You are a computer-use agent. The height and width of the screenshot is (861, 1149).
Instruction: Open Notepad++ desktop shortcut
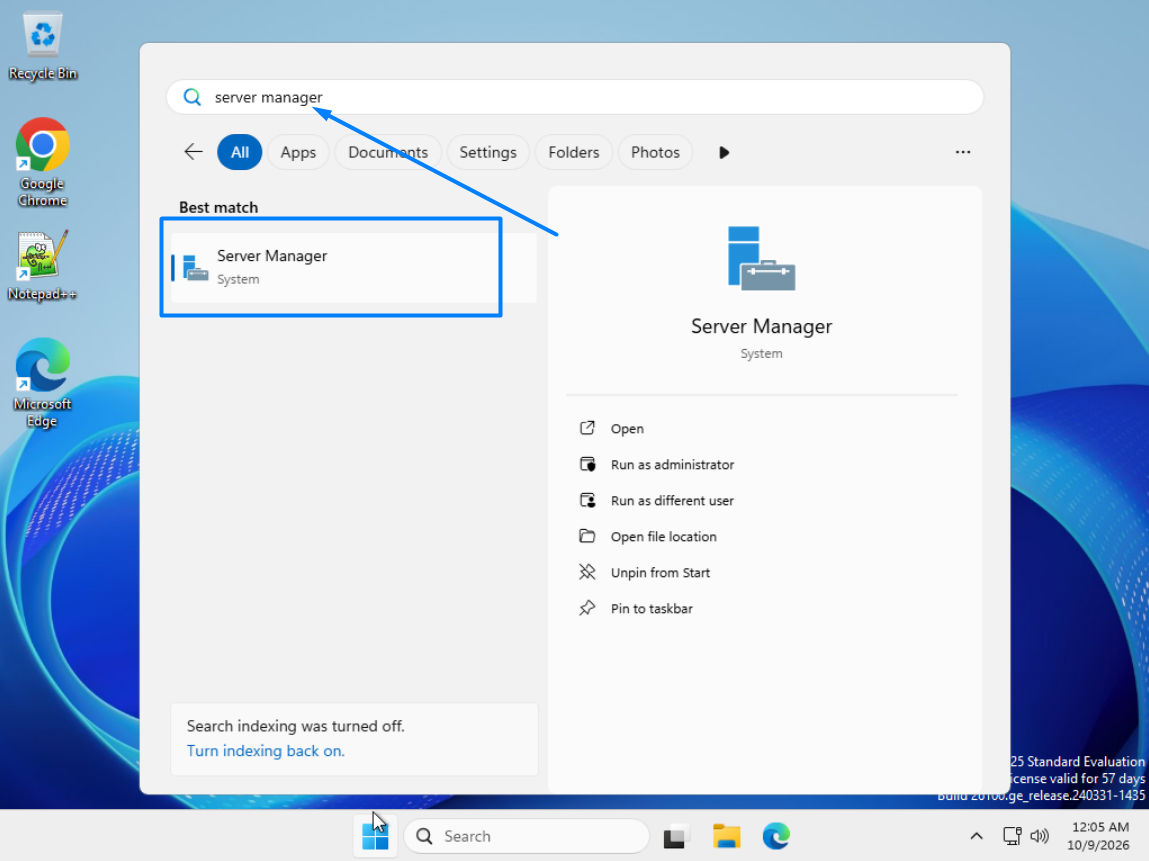coord(43,265)
